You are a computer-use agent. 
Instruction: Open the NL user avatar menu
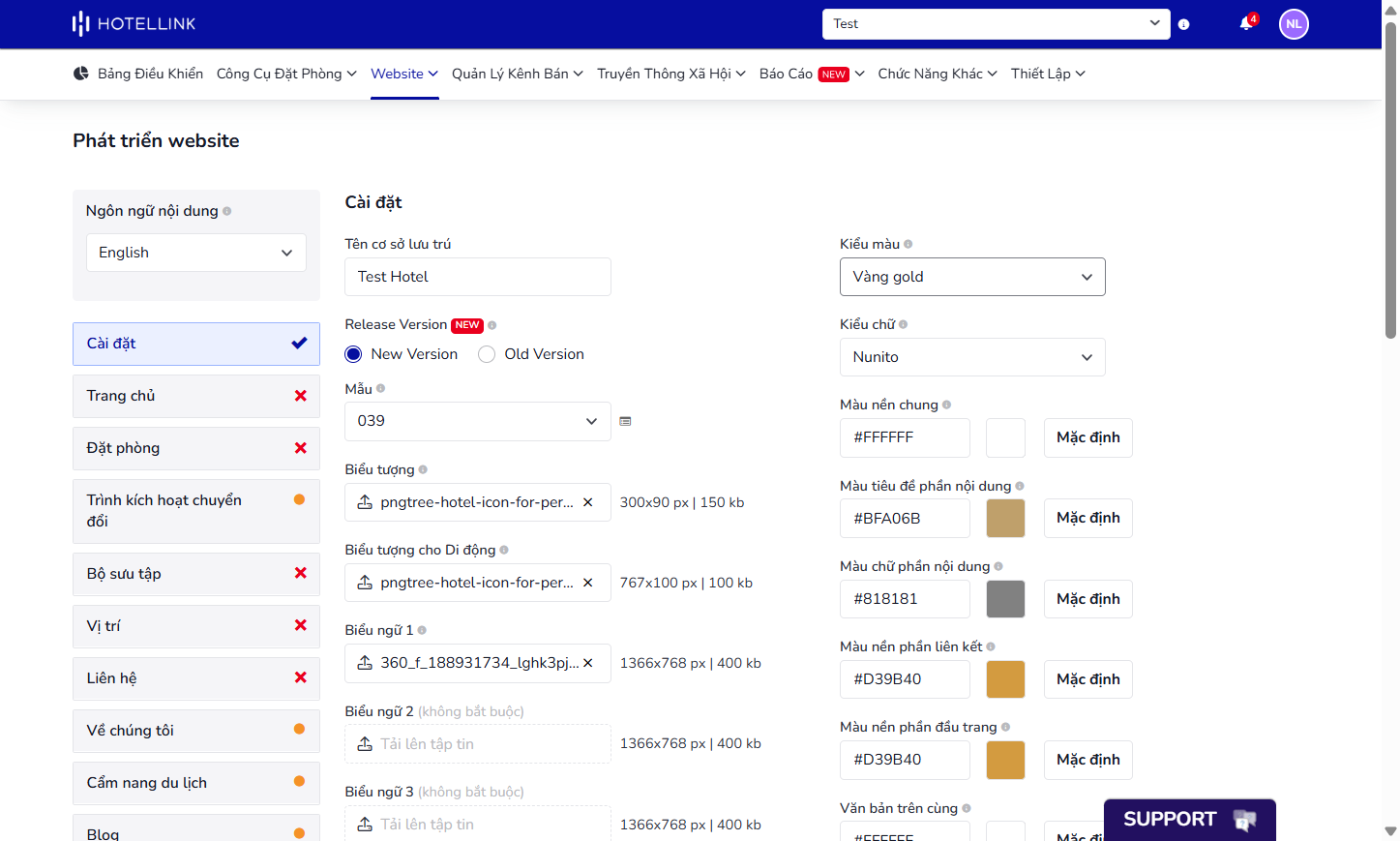[1294, 24]
